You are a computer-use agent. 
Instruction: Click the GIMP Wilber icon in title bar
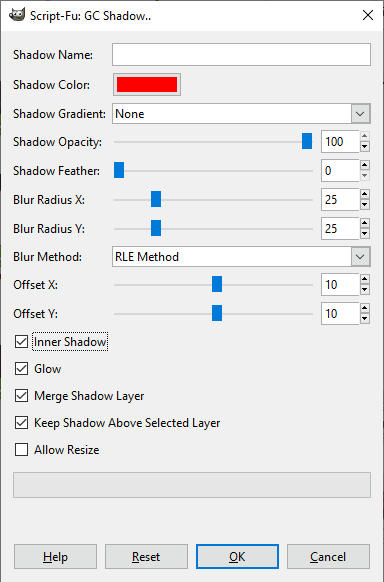[x=16, y=15]
